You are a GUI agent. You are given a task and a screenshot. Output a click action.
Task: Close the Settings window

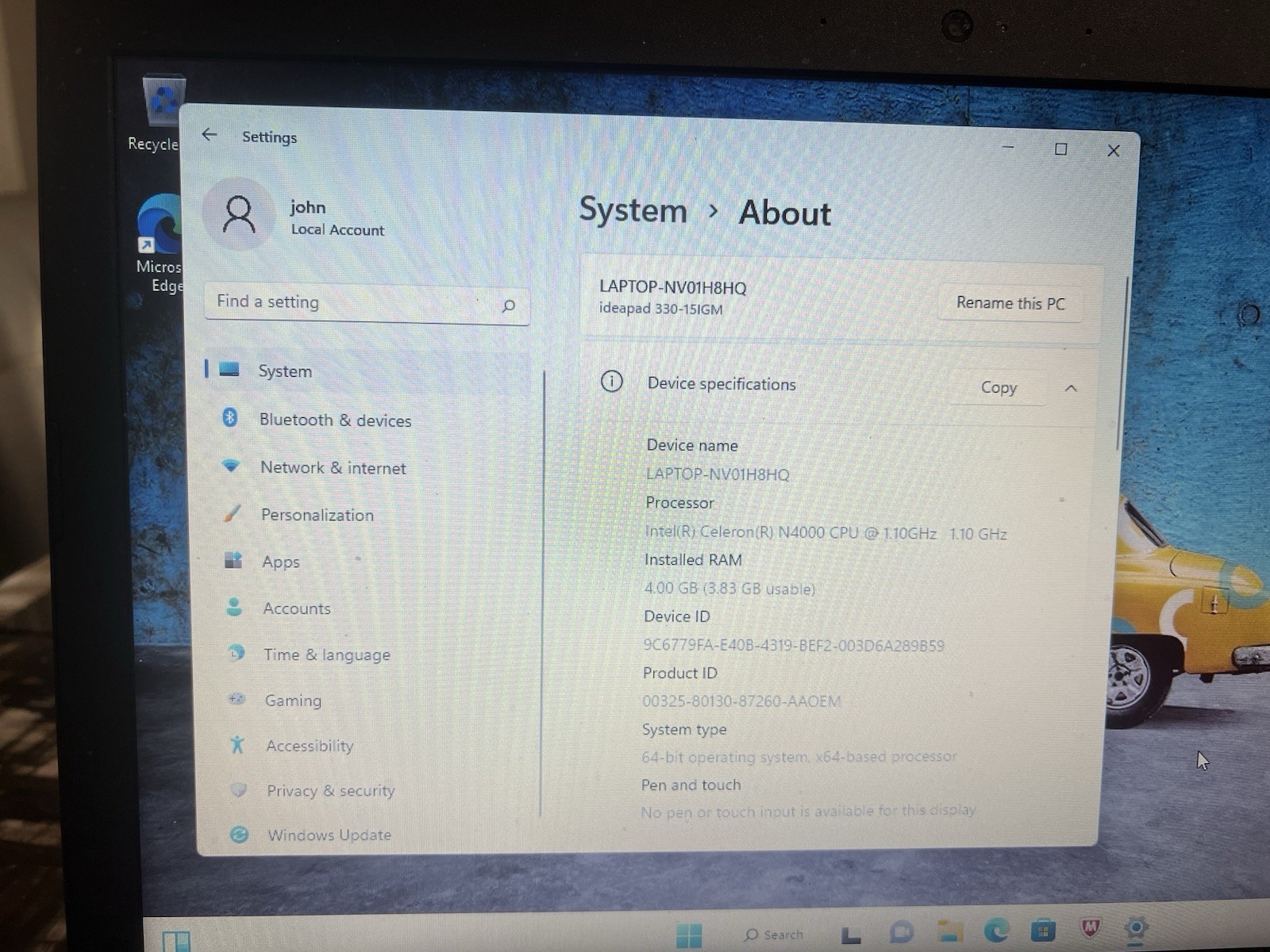[x=1114, y=151]
